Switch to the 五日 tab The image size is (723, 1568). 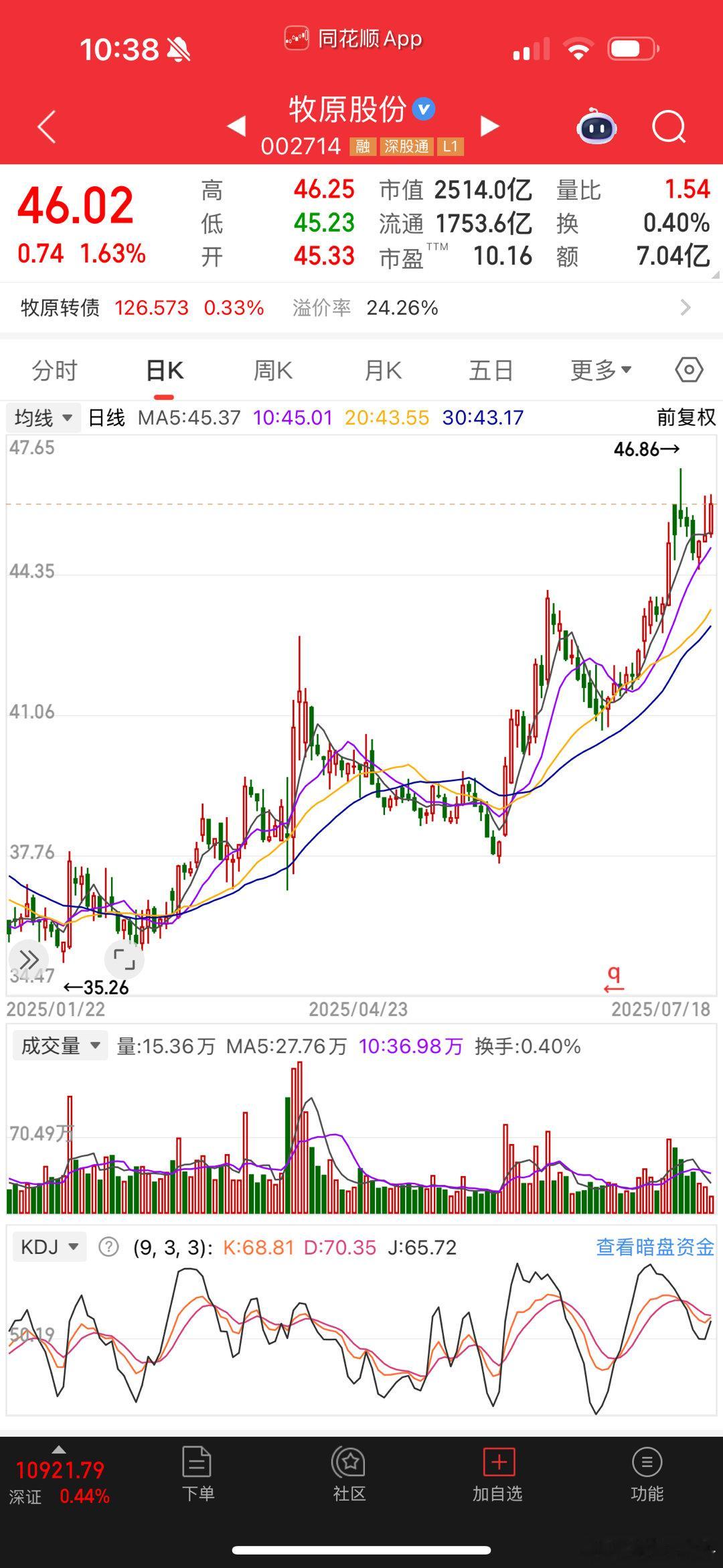(491, 370)
